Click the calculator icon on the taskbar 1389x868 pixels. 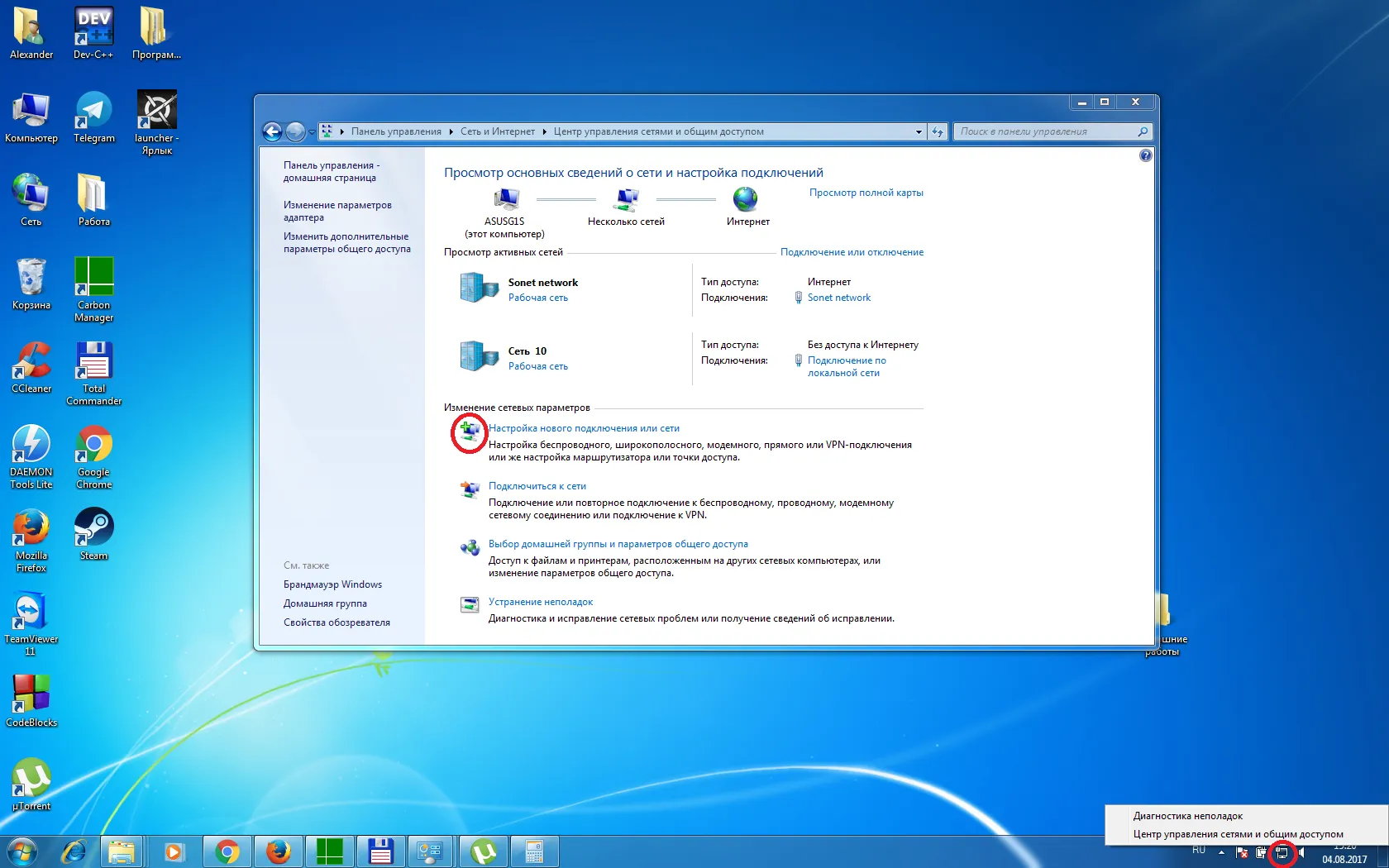pos(534,851)
